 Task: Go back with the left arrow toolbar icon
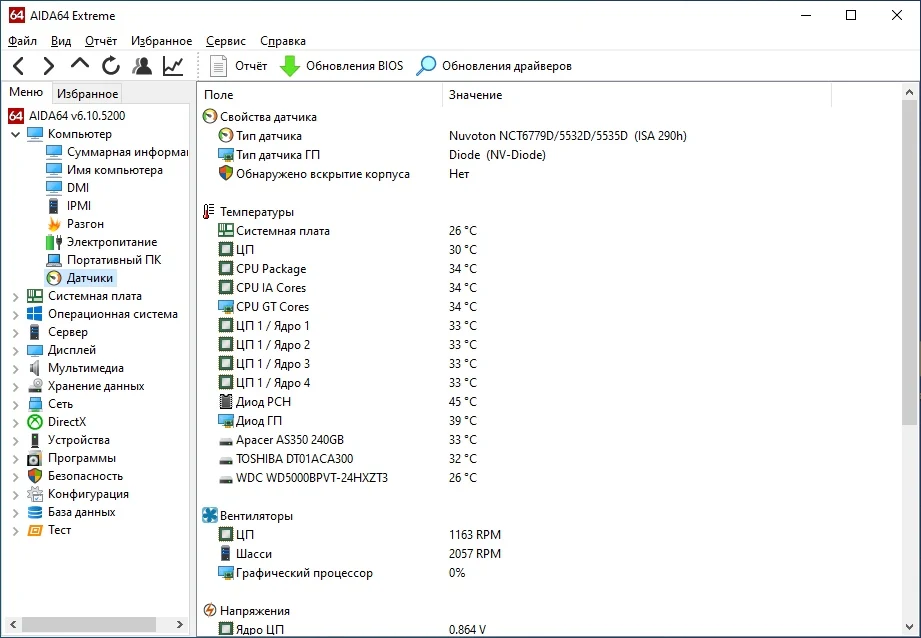click(19, 66)
